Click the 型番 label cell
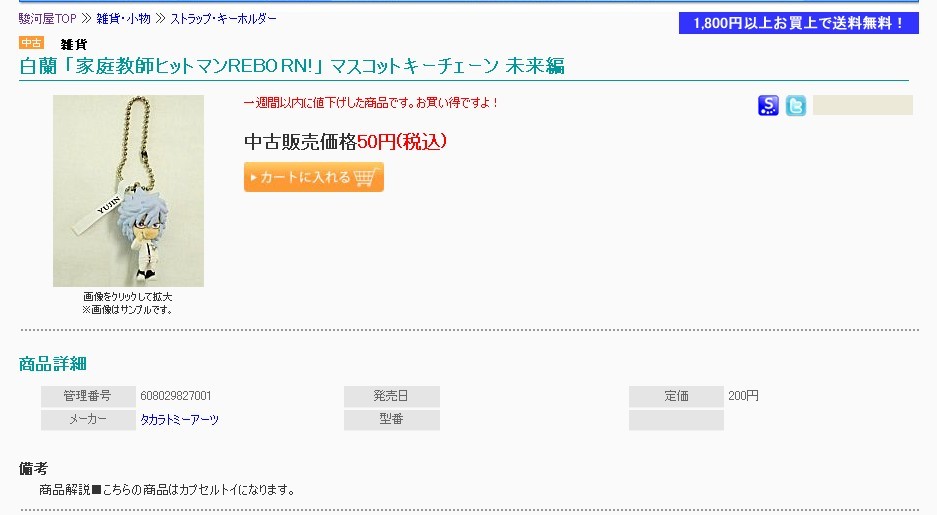Screen dimensions: 937x515 391,419
